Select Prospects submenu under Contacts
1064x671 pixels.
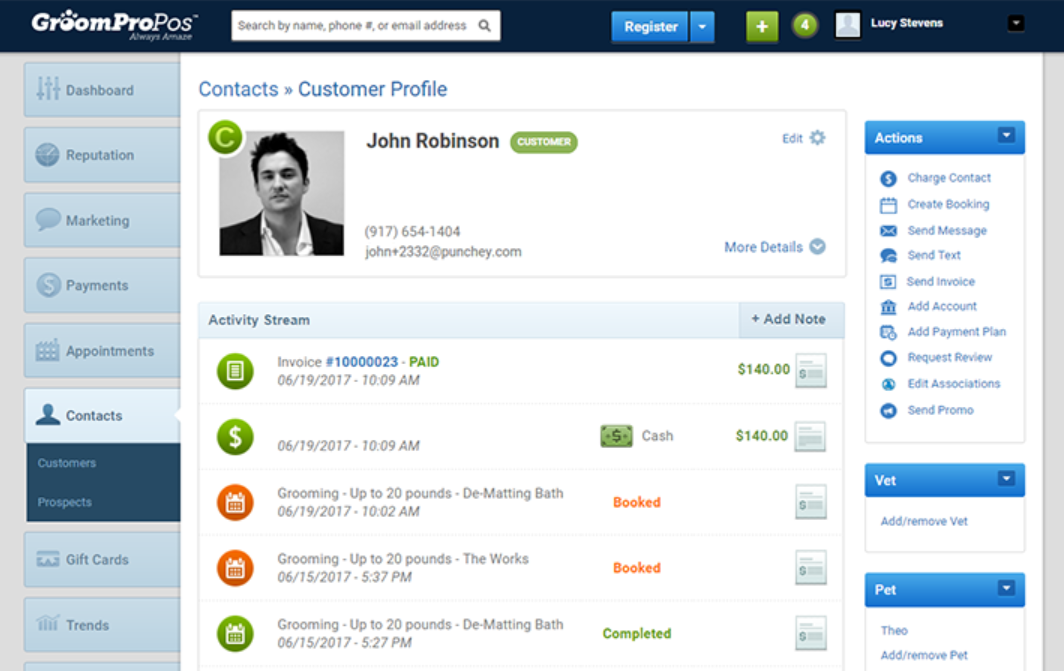click(x=64, y=503)
